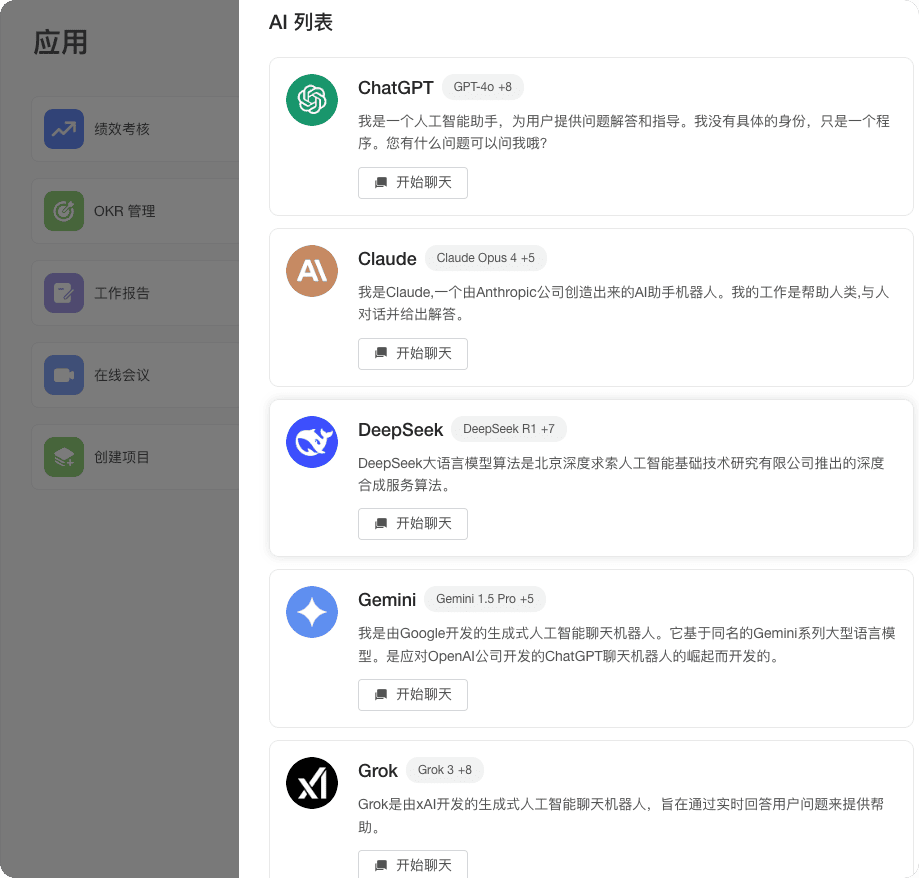919x878 pixels.
Task: Click the GPT-4o +8 model tag
Action: [x=482, y=87]
